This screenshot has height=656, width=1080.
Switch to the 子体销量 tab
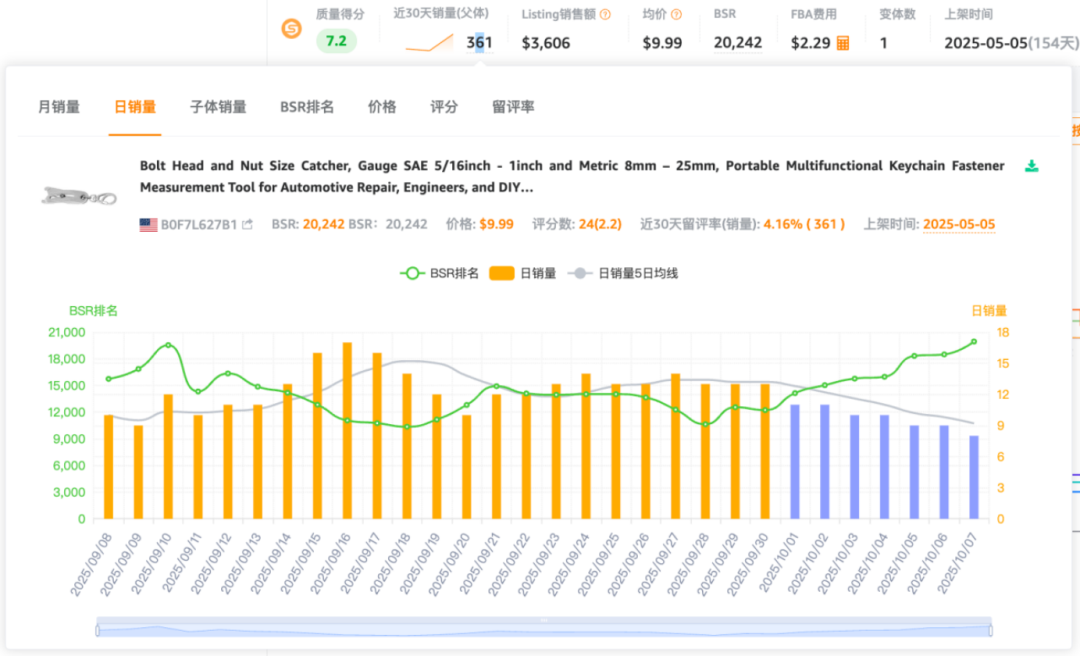(x=218, y=107)
